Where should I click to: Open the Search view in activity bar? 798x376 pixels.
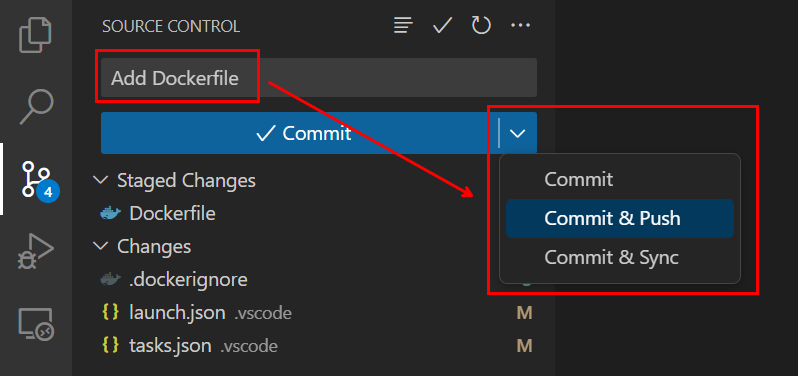pos(36,107)
